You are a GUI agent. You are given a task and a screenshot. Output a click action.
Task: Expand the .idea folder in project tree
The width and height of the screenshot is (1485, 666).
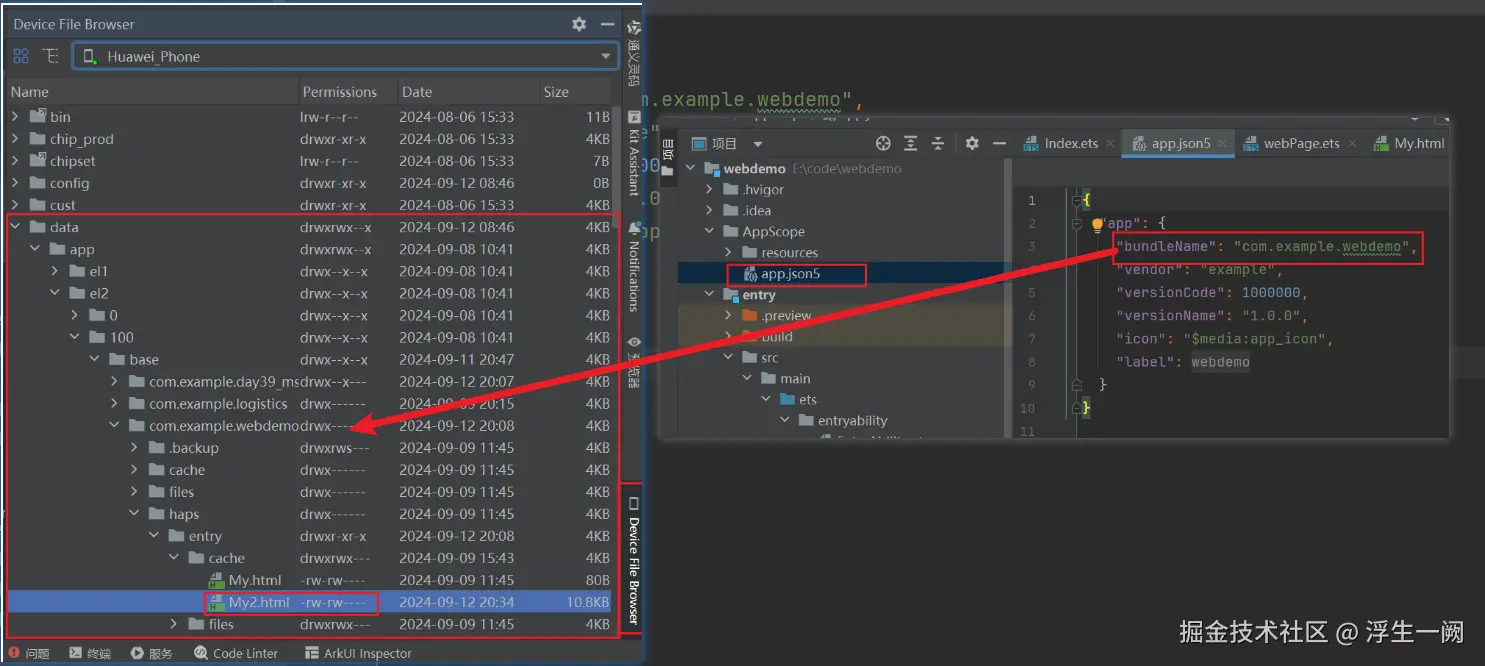pos(709,211)
